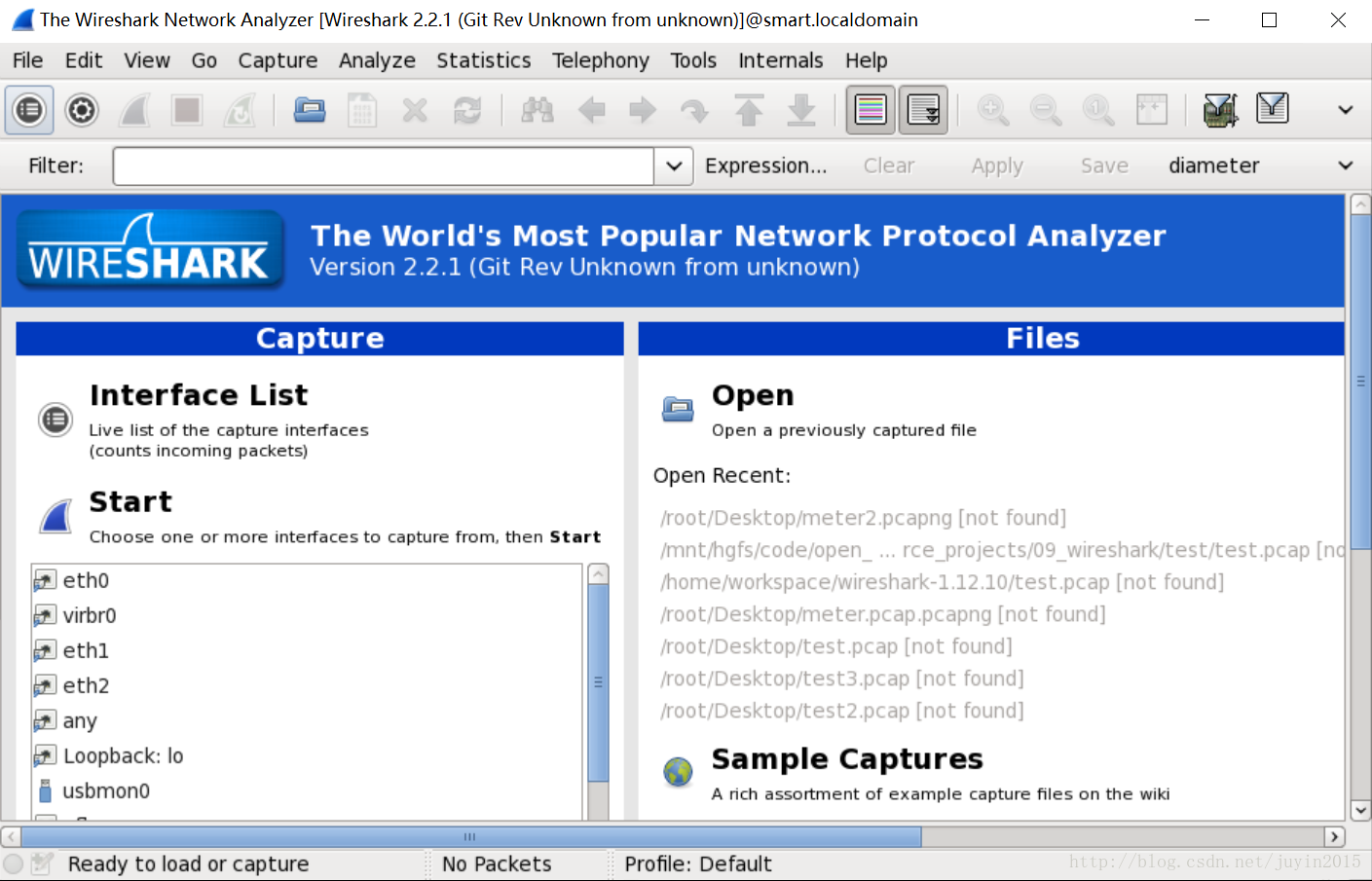Expand the main toolbar overflow chevron
The height and width of the screenshot is (881, 1372).
click(1346, 110)
